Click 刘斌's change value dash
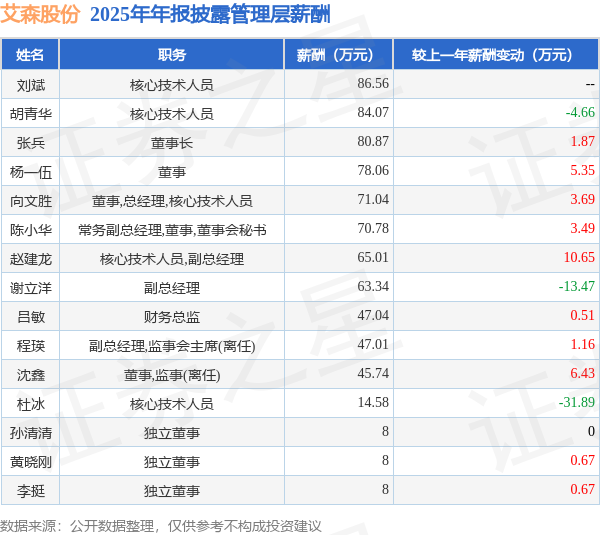Screen dimensions: 600x535 tap(590, 84)
